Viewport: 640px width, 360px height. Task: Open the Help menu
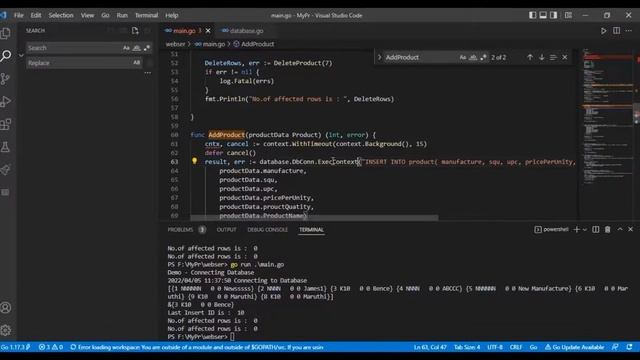(172, 15)
